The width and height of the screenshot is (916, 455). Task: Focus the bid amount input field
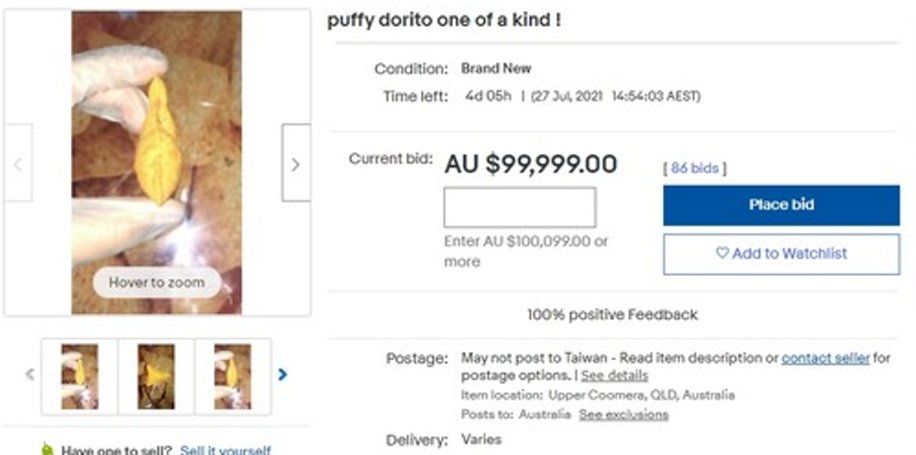[519, 207]
